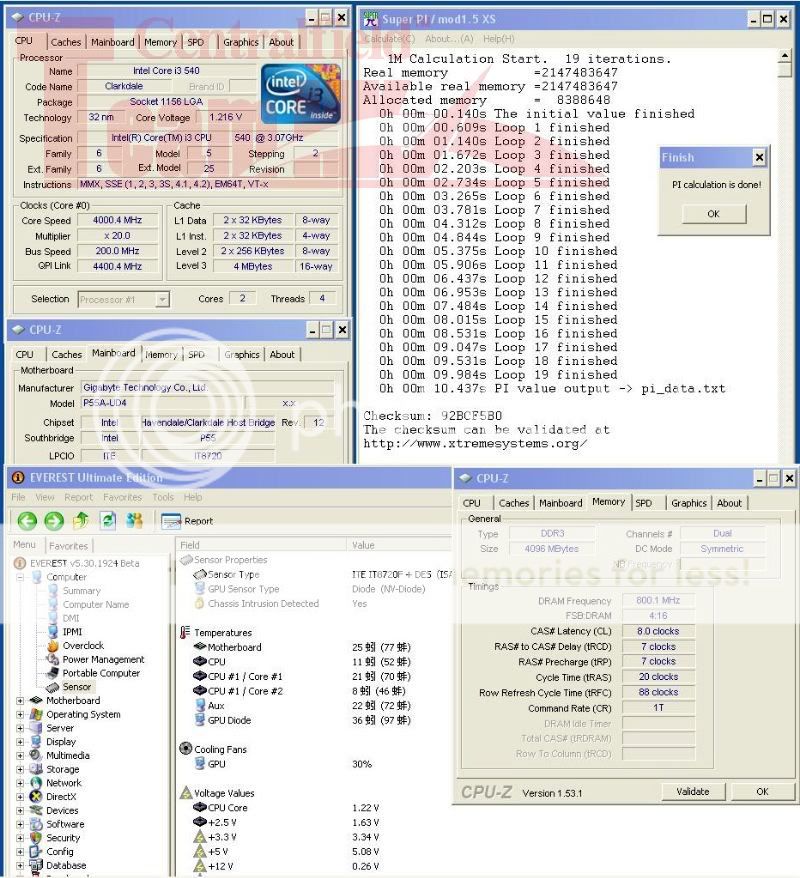Click EVEREST forward navigation arrow icon
Image resolution: width=800 pixels, height=878 pixels.
tap(54, 521)
